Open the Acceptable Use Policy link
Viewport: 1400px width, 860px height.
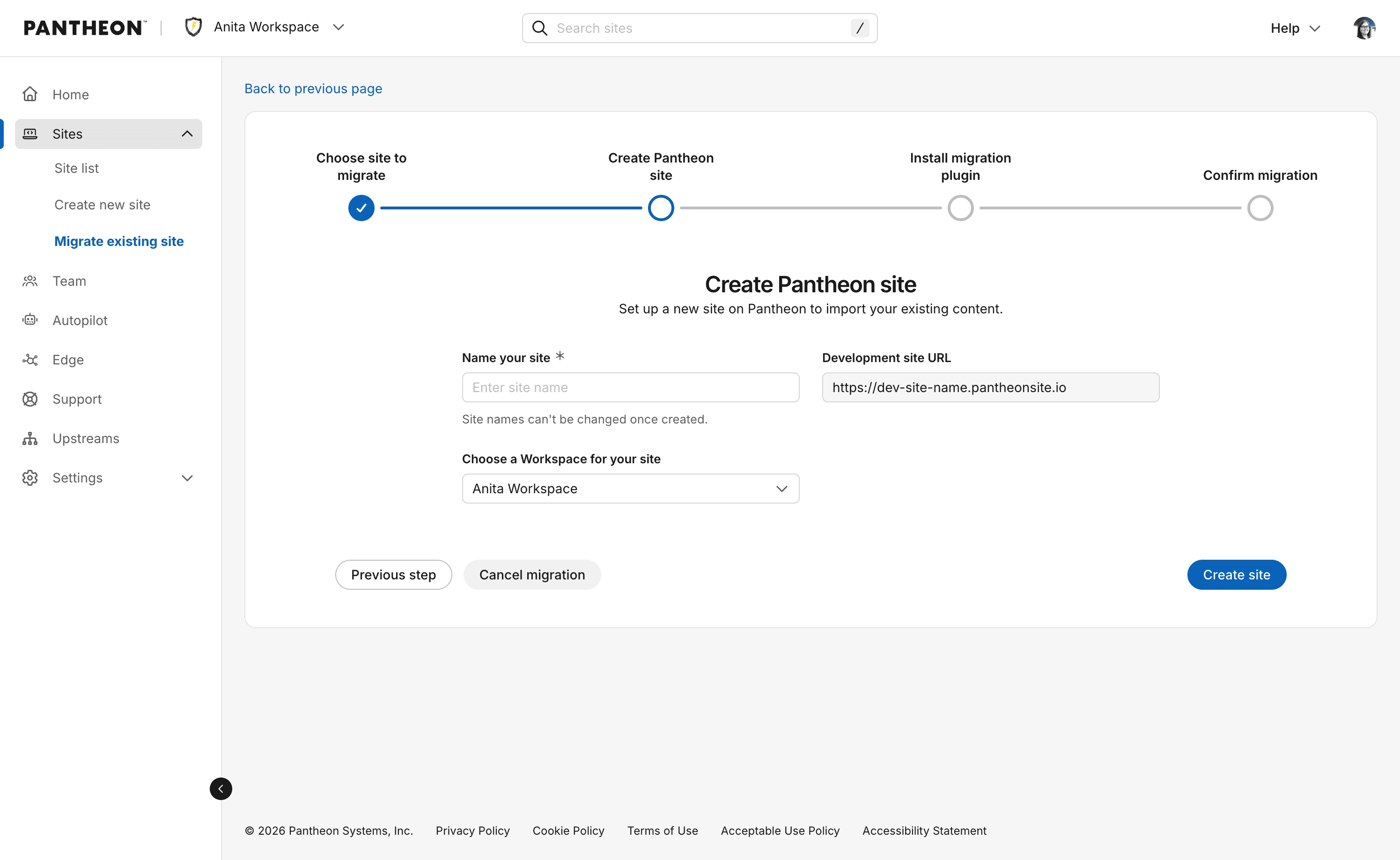point(780,830)
